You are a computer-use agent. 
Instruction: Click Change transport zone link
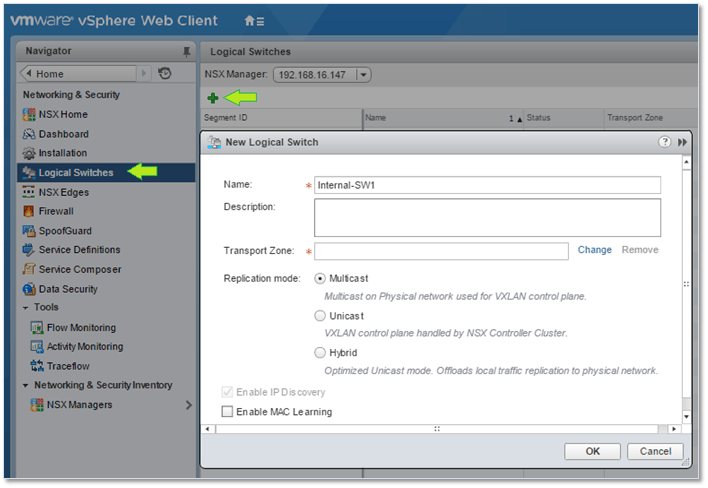tap(594, 250)
